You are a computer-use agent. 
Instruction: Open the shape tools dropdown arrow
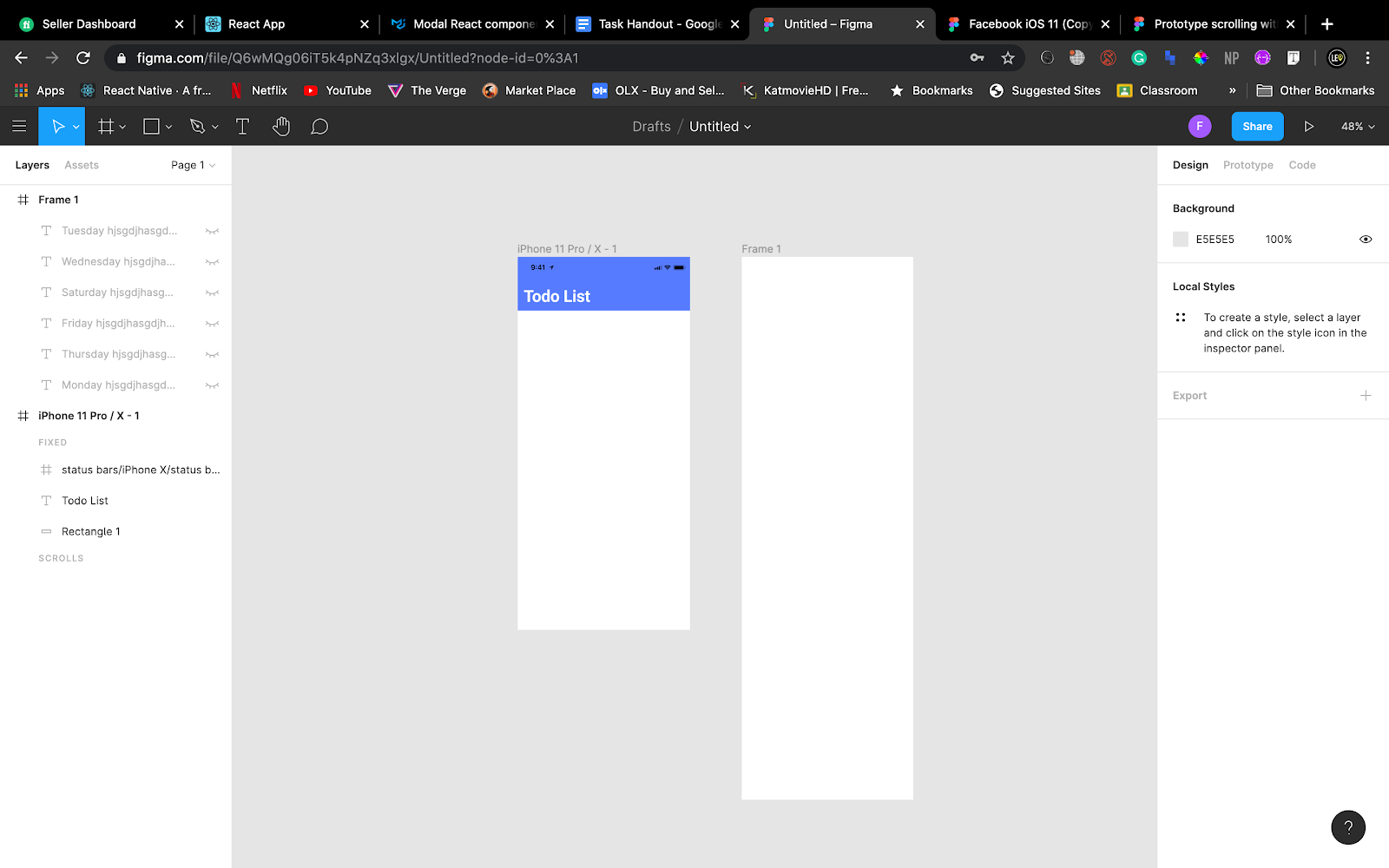168,128
